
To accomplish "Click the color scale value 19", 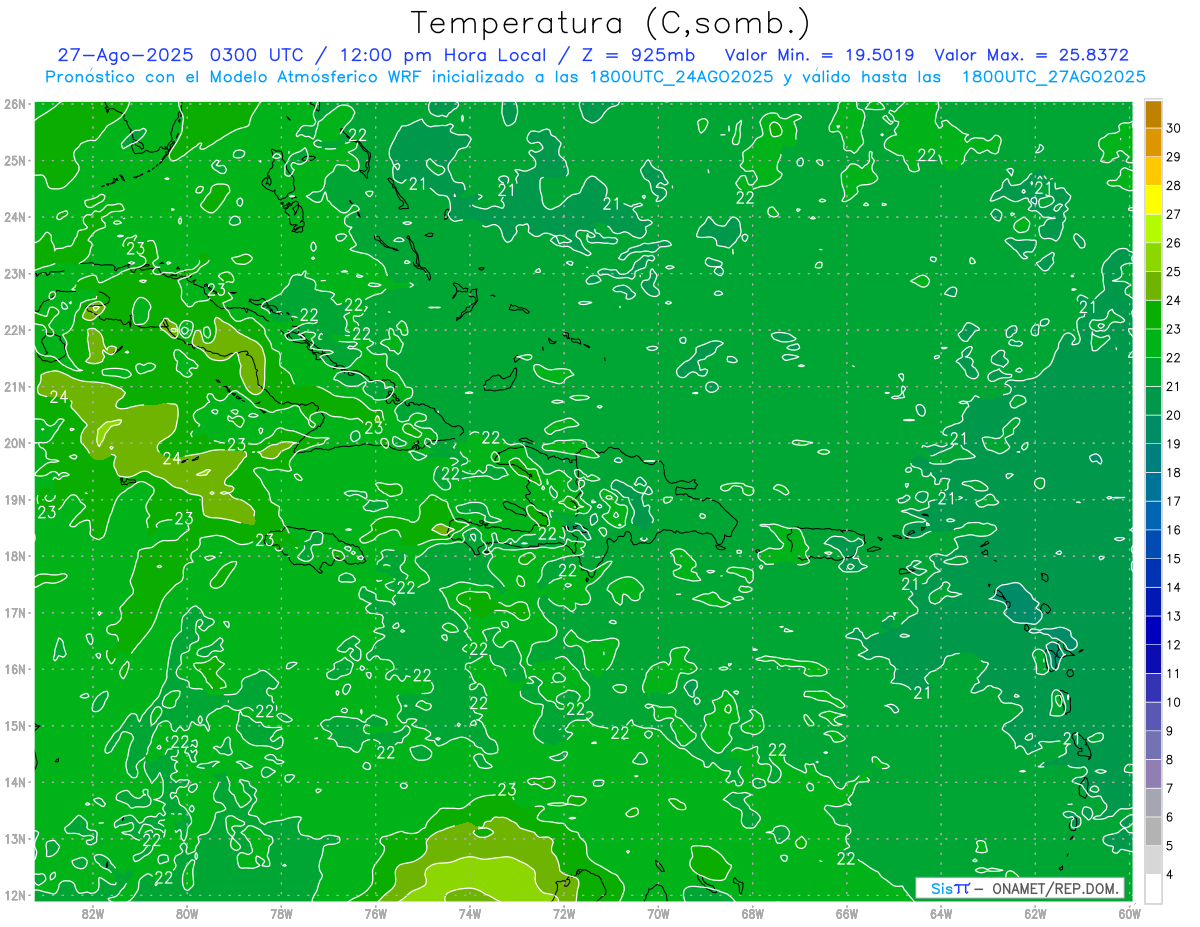I will 1174,444.
